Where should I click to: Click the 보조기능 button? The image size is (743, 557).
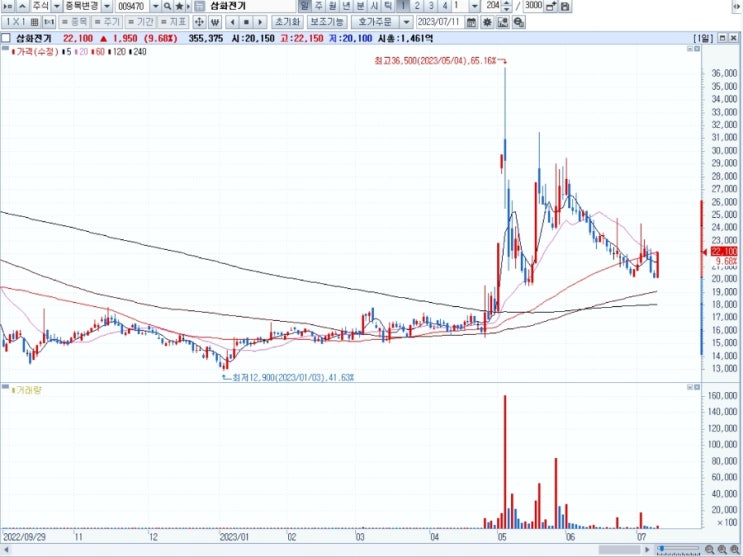[x=327, y=22]
